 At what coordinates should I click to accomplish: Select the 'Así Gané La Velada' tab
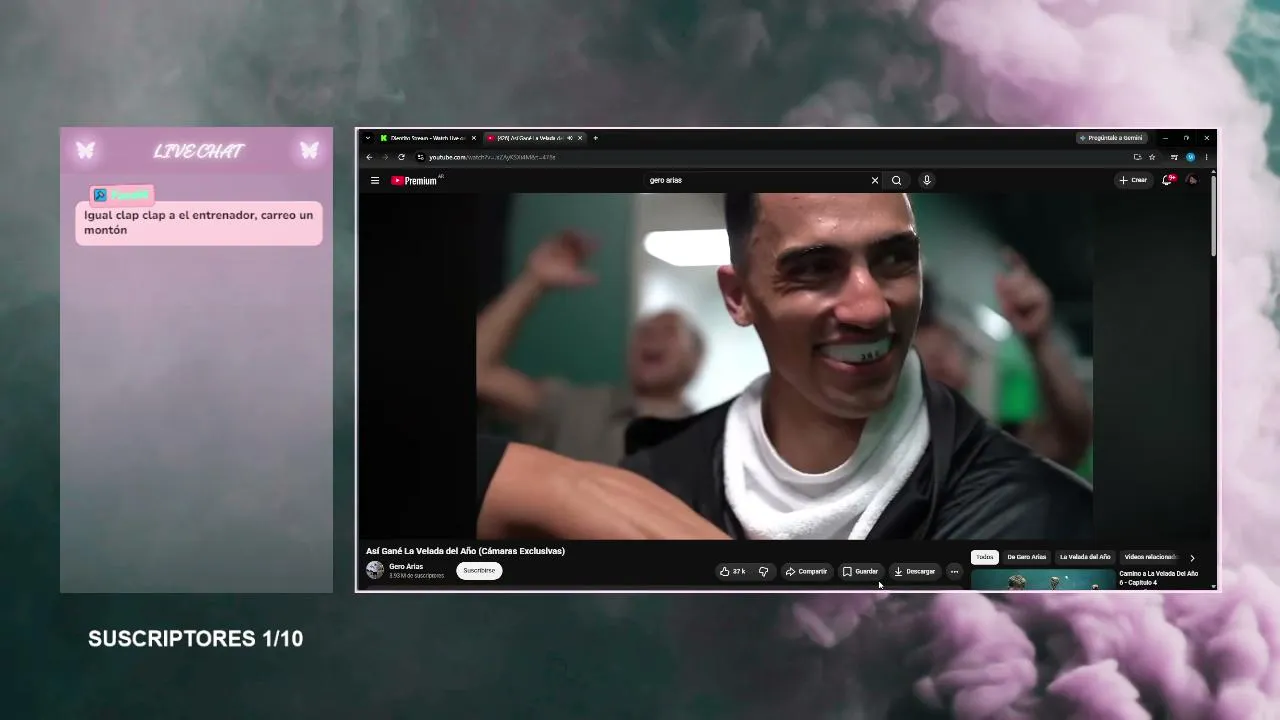point(534,138)
